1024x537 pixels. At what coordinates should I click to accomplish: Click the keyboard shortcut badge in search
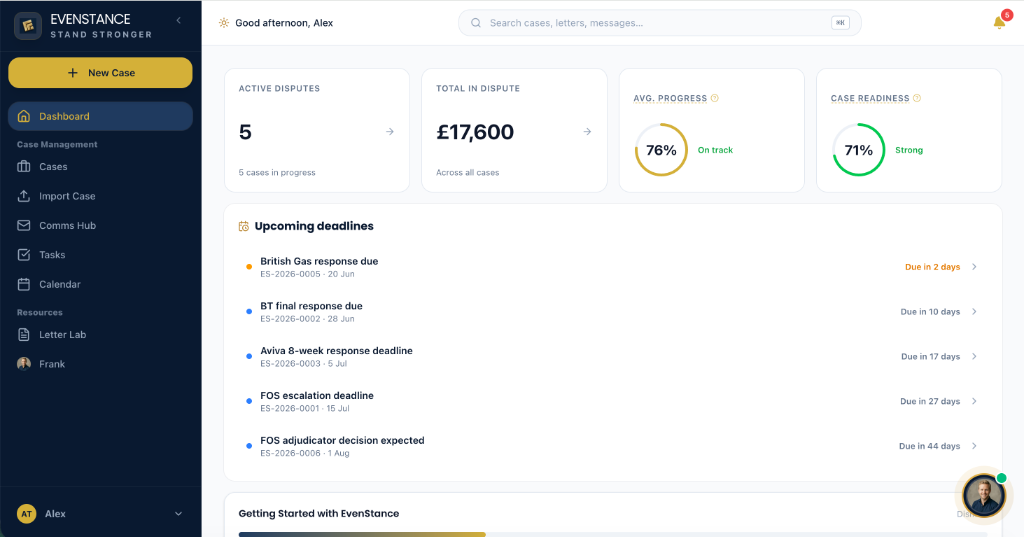[x=840, y=23]
